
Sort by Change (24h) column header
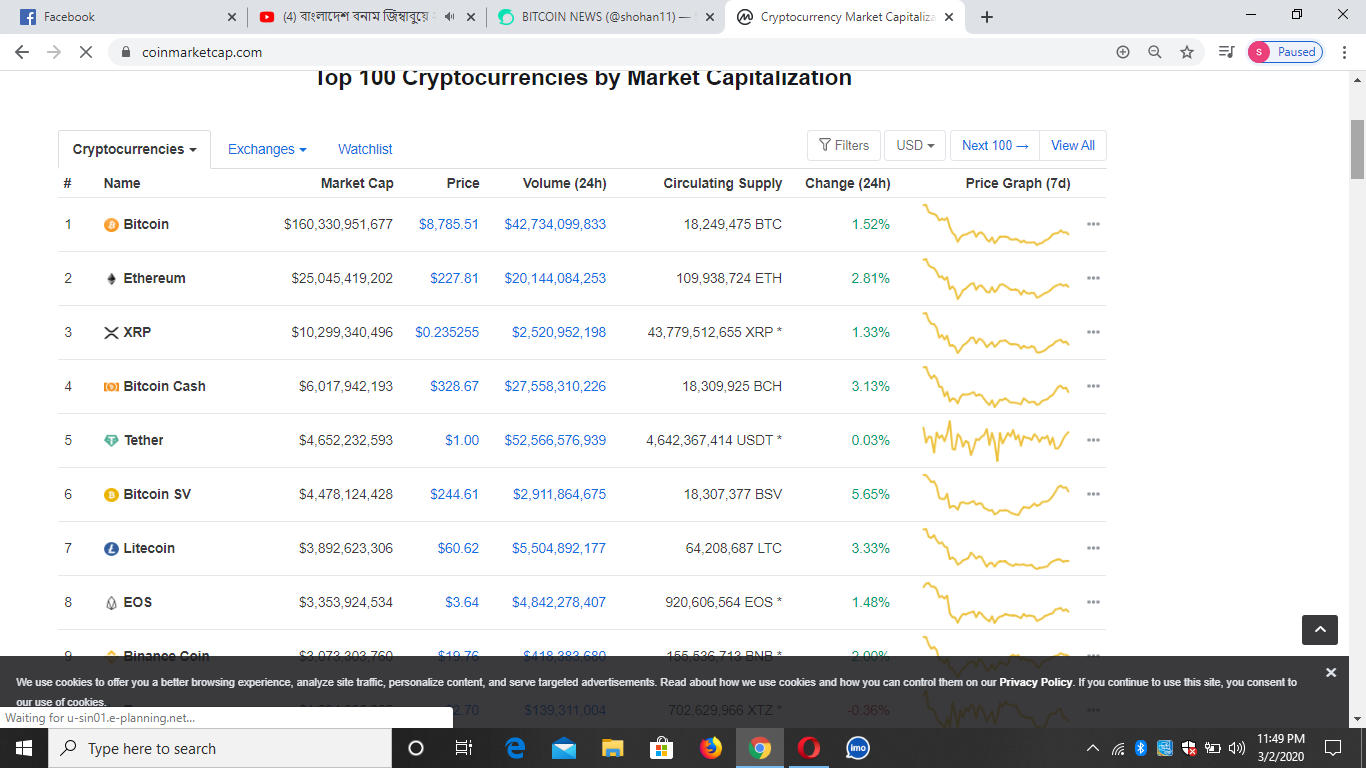(x=848, y=184)
